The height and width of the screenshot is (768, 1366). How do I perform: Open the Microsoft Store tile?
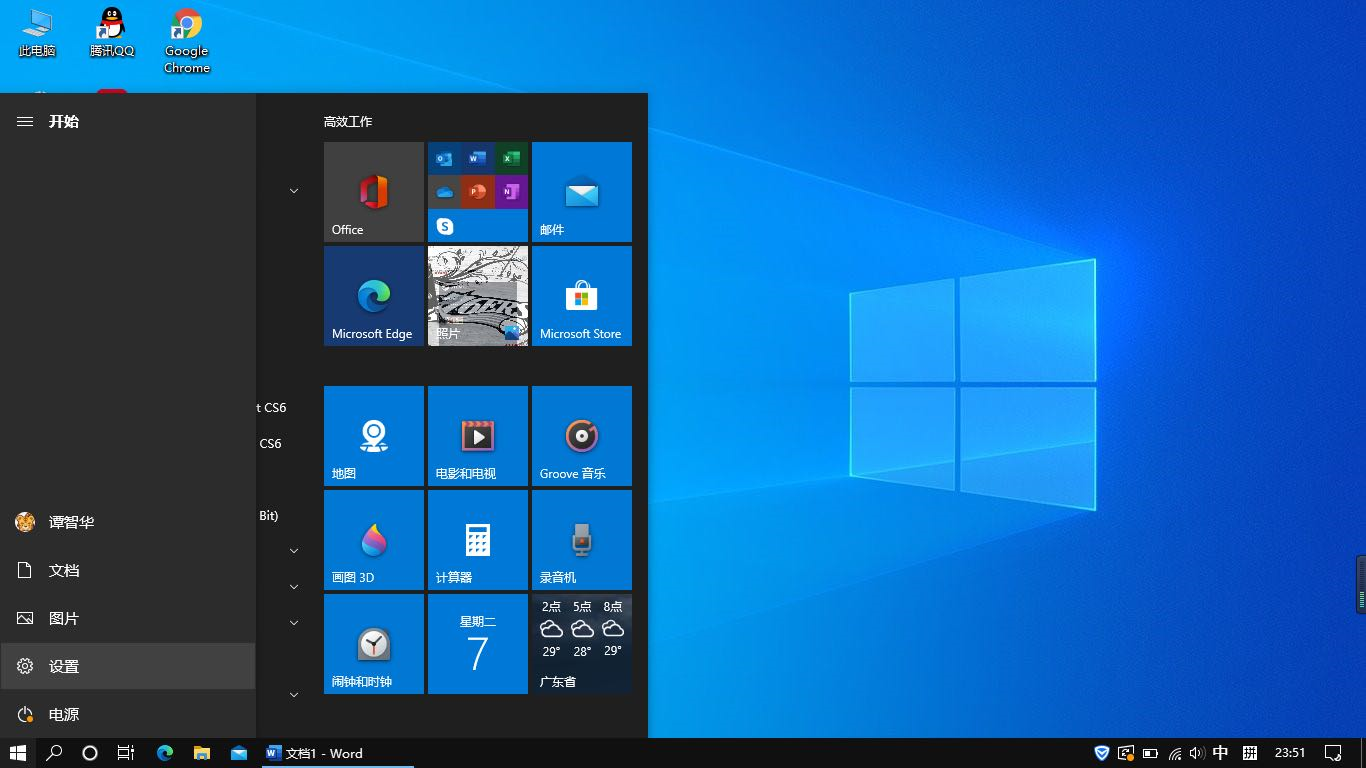[582, 296]
